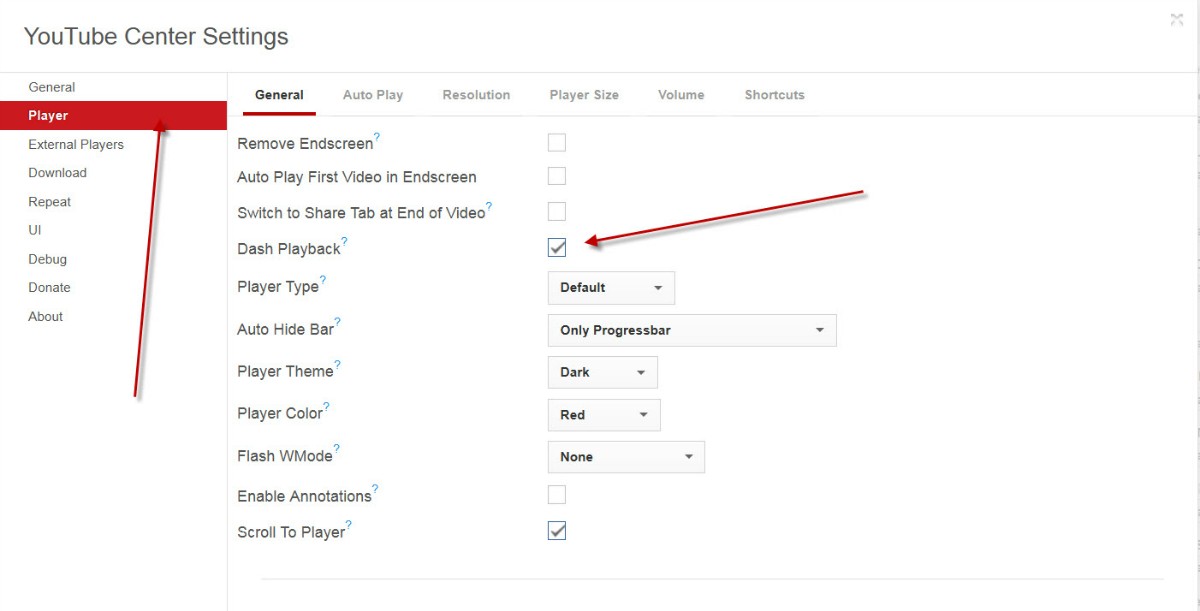Click the YouTube Center Settings title
Screen dimensions: 1200x611
point(156,37)
